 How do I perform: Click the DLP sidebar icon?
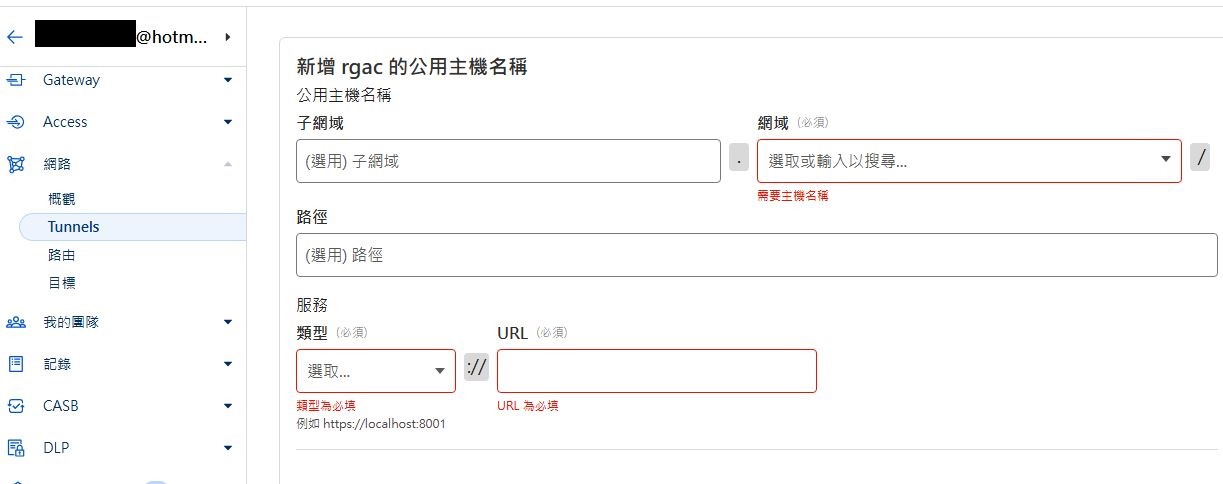(x=16, y=448)
